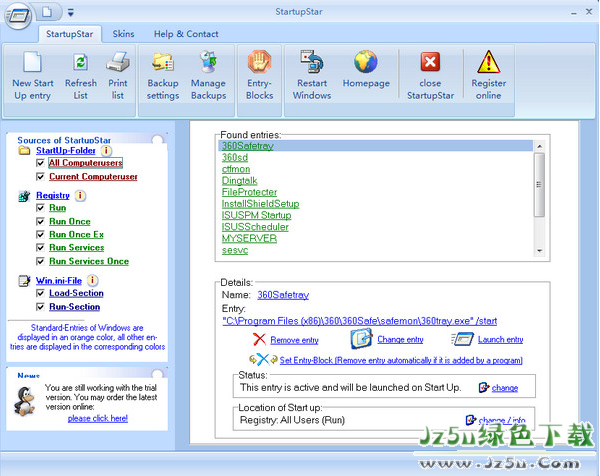The height and width of the screenshot is (476, 600).
Task: Collapse the Sources of StartupStar panel
Action: [x=157, y=139]
